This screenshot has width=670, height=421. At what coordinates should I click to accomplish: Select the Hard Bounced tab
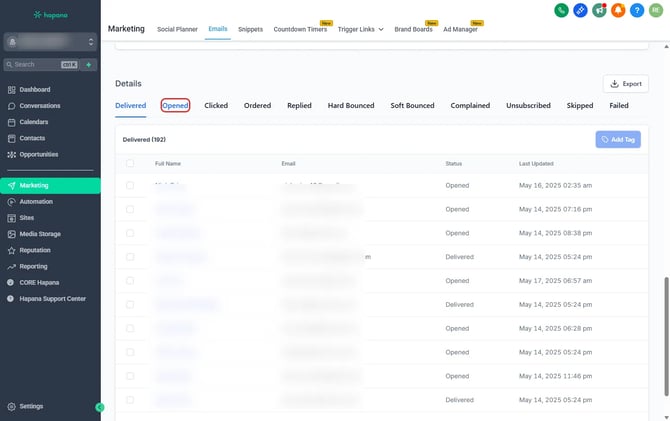(x=350, y=105)
